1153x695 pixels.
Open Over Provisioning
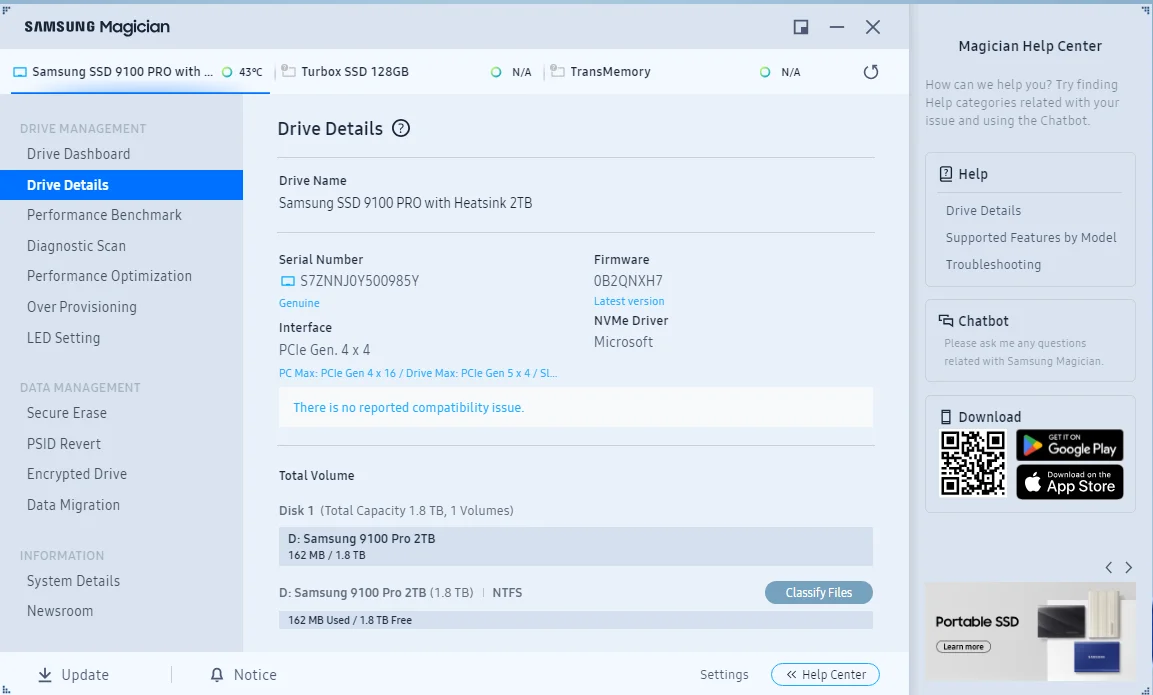82,307
